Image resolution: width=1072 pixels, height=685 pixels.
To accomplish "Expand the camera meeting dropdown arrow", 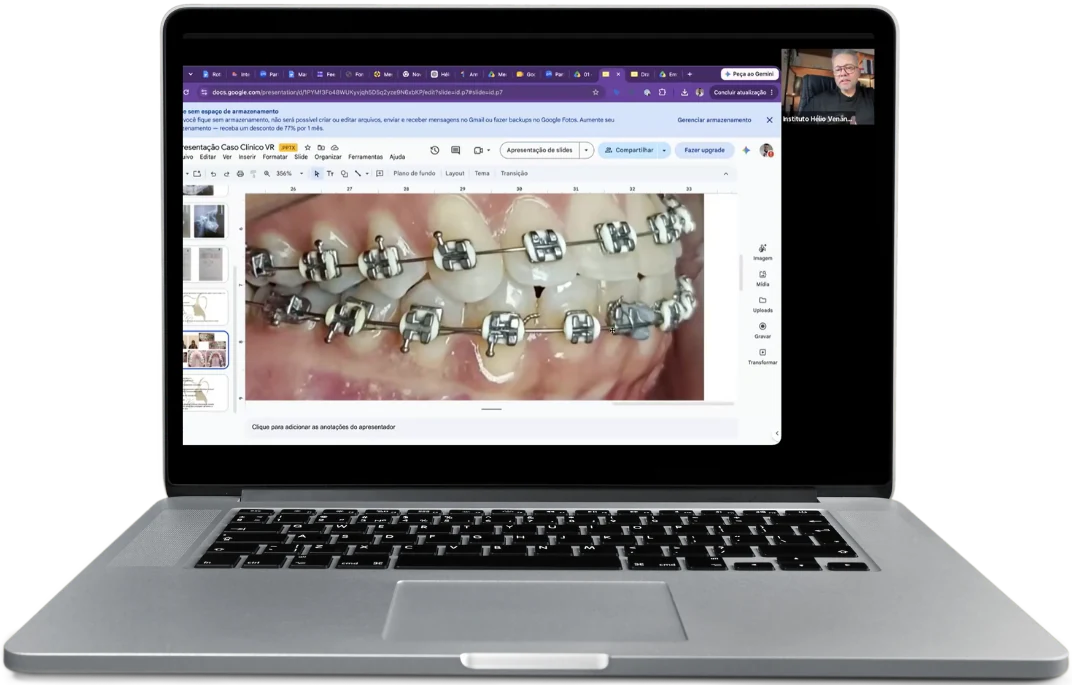I will [x=488, y=150].
